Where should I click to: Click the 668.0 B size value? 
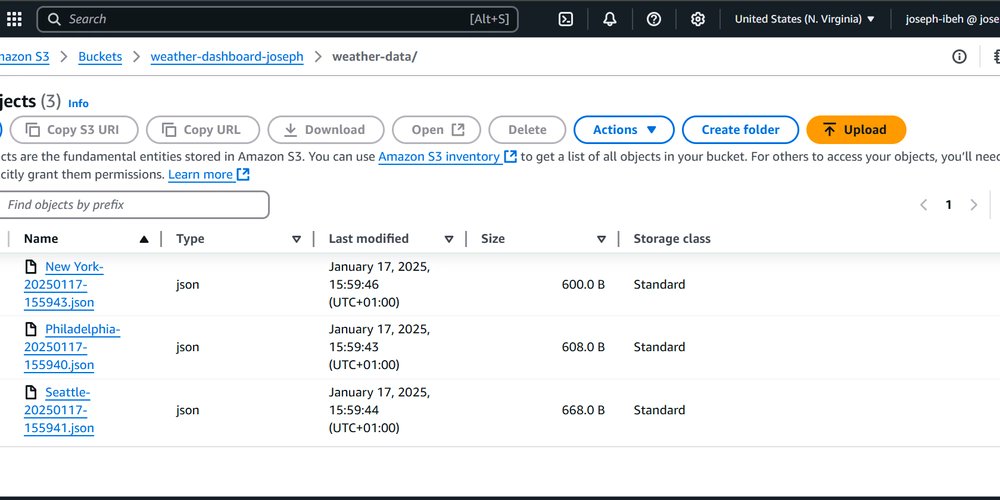583,409
